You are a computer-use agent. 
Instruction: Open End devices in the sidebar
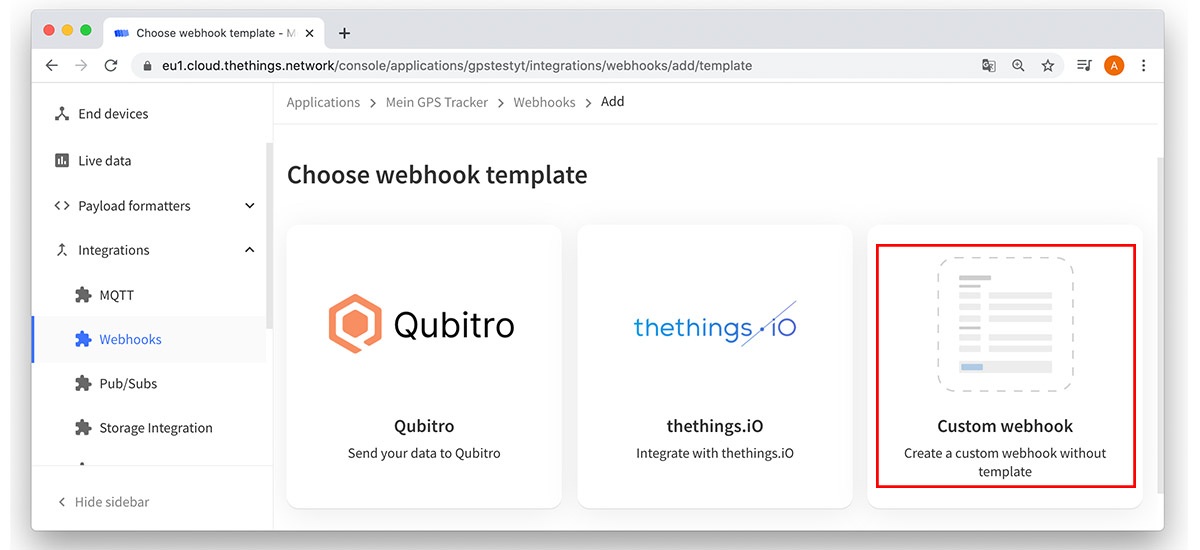pyautogui.click(x=113, y=114)
